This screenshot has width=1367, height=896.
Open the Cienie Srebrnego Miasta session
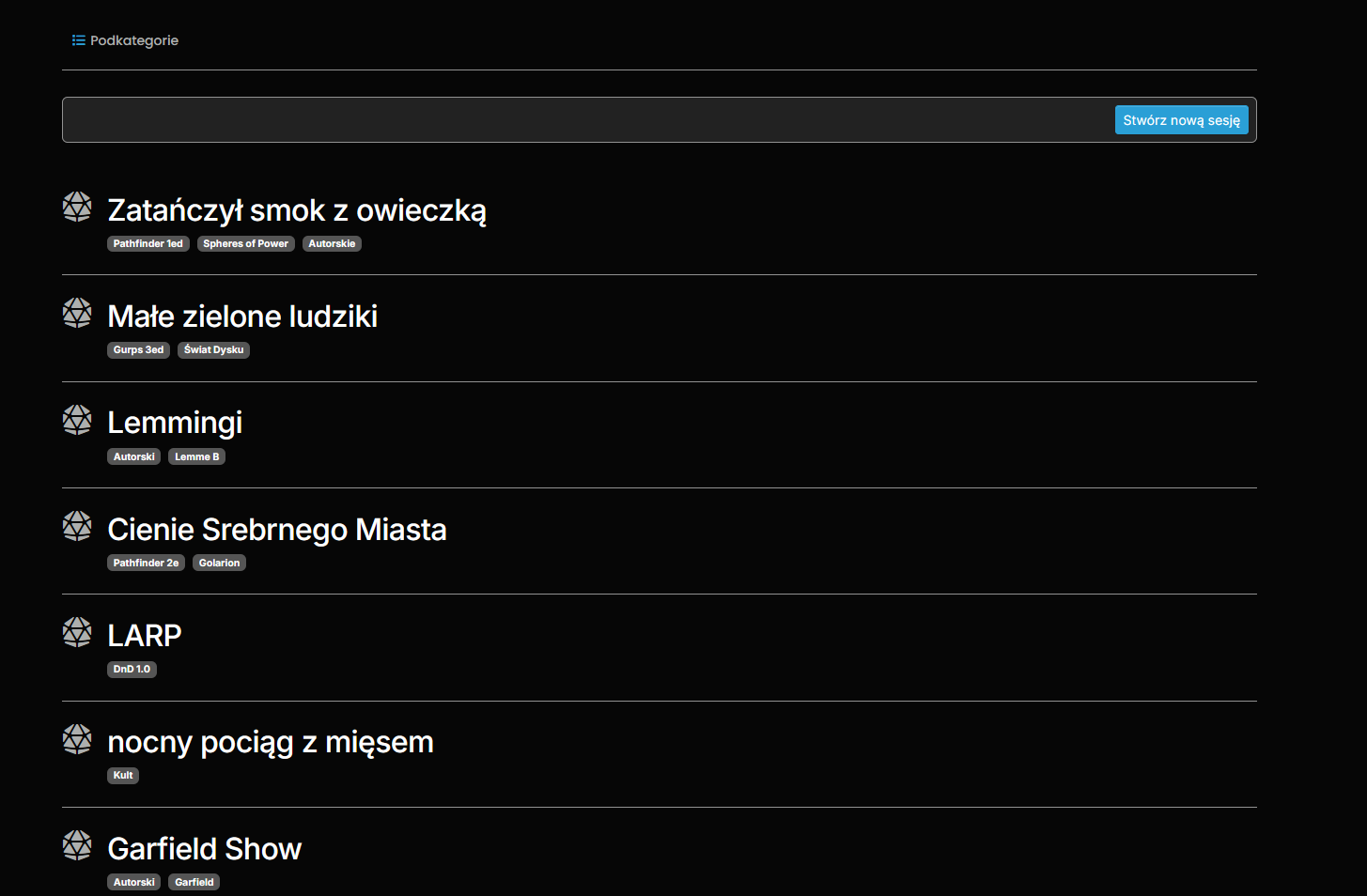(x=277, y=530)
